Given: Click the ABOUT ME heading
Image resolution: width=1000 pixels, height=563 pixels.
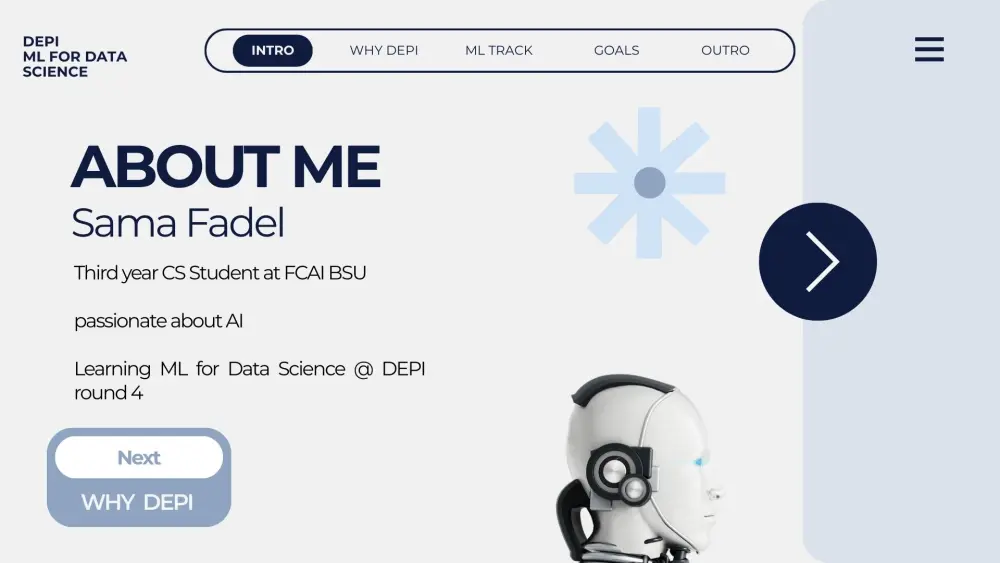Looking at the screenshot, I should point(226,166).
